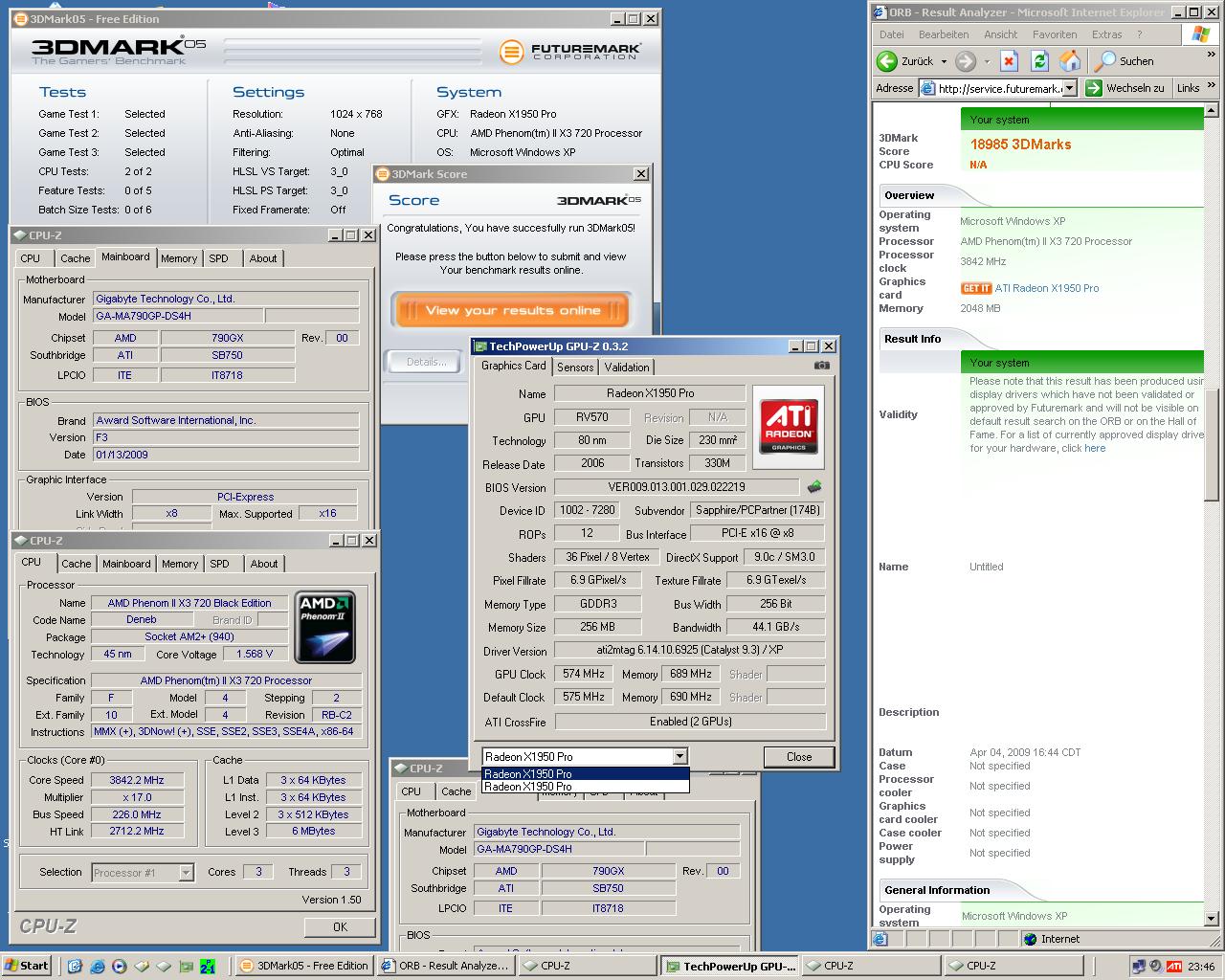Click the green Wechseln zu go arrow
This screenshot has height=980, width=1225.
1094,88
